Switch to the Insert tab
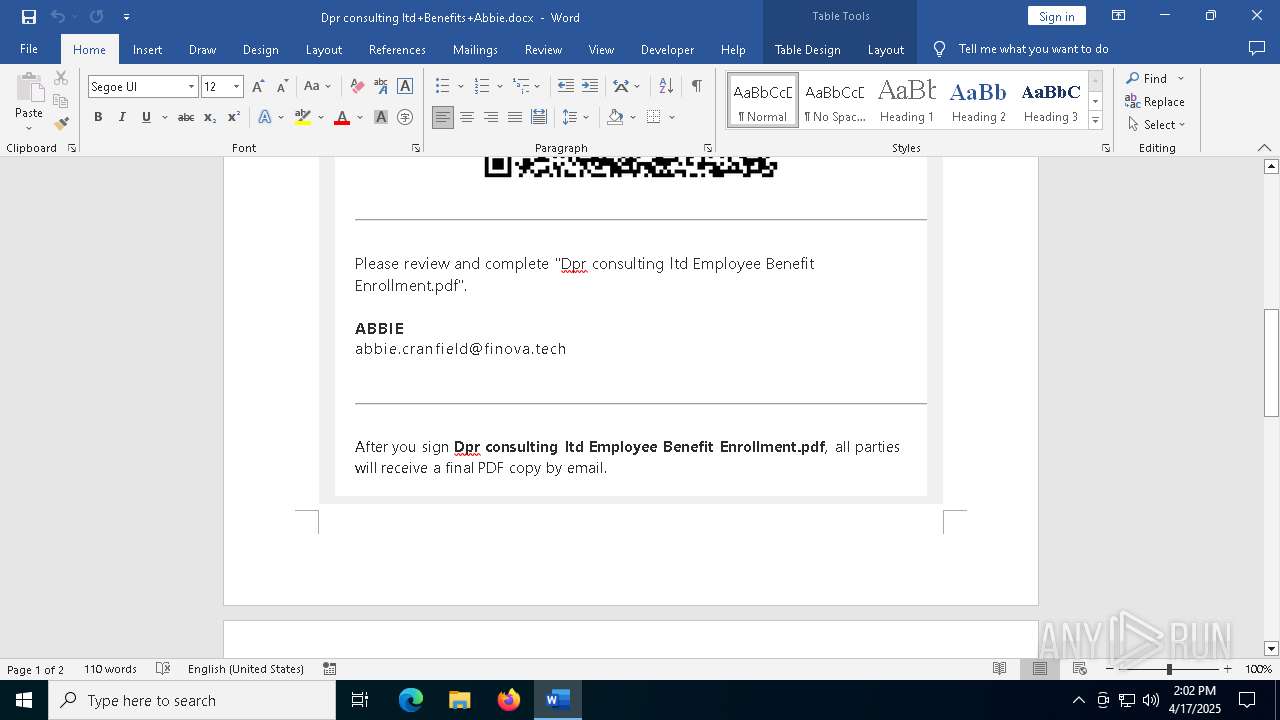This screenshot has height=720, width=1280. tap(147, 49)
